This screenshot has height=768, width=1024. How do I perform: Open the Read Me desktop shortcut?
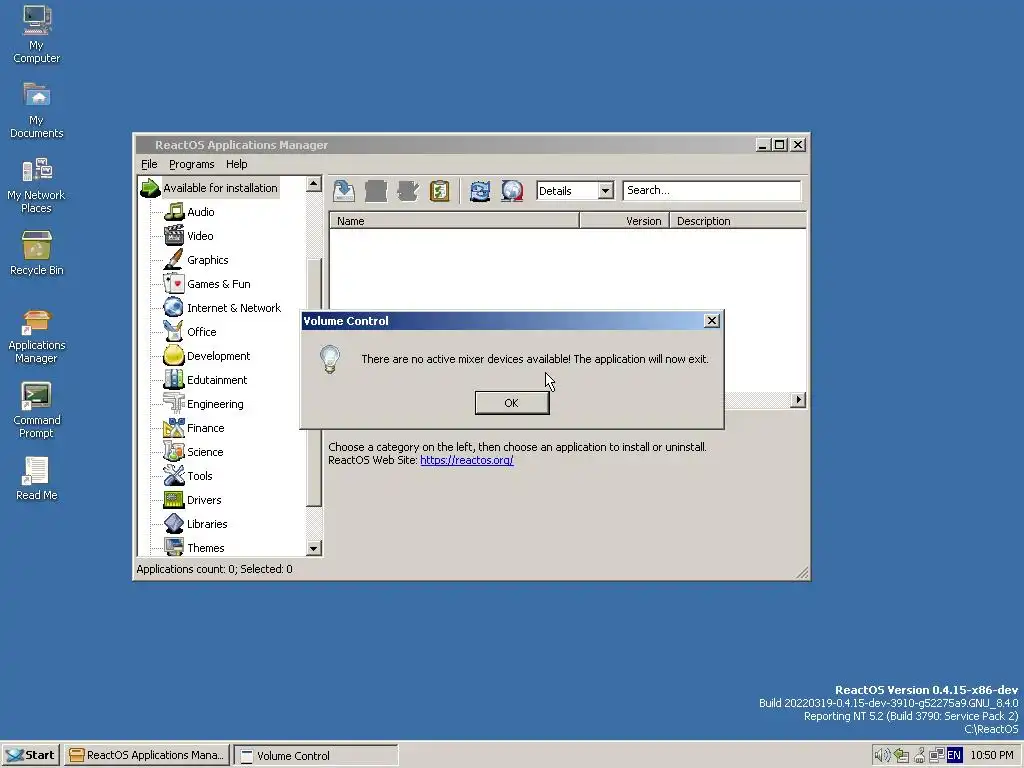point(37,479)
